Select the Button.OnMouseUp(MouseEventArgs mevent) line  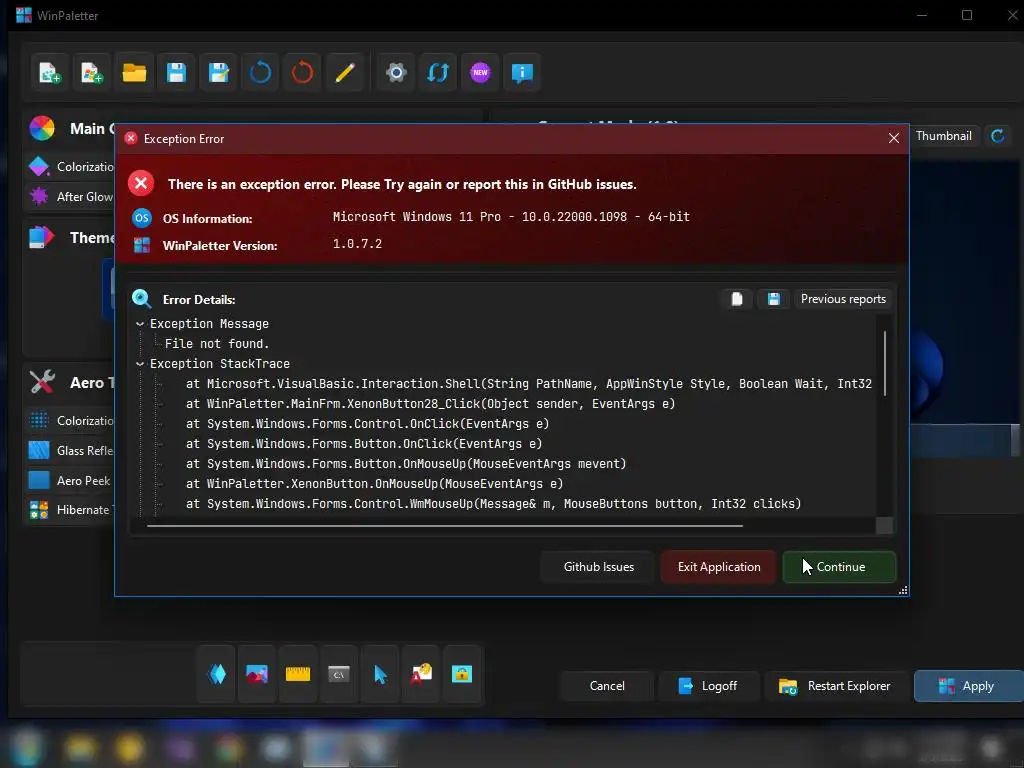pos(406,464)
